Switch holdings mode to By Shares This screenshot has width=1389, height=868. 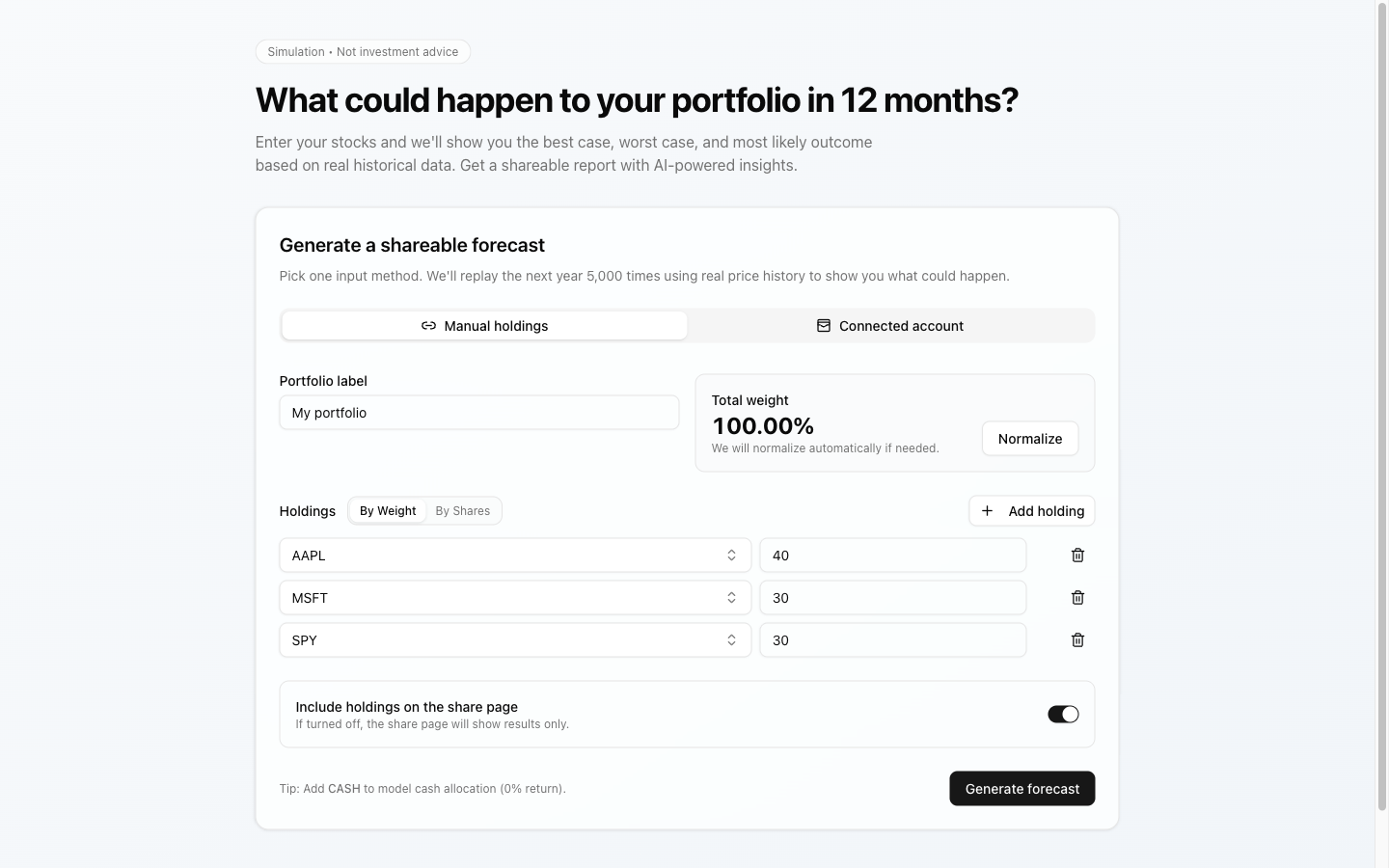pyautogui.click(x=462, y=510)
